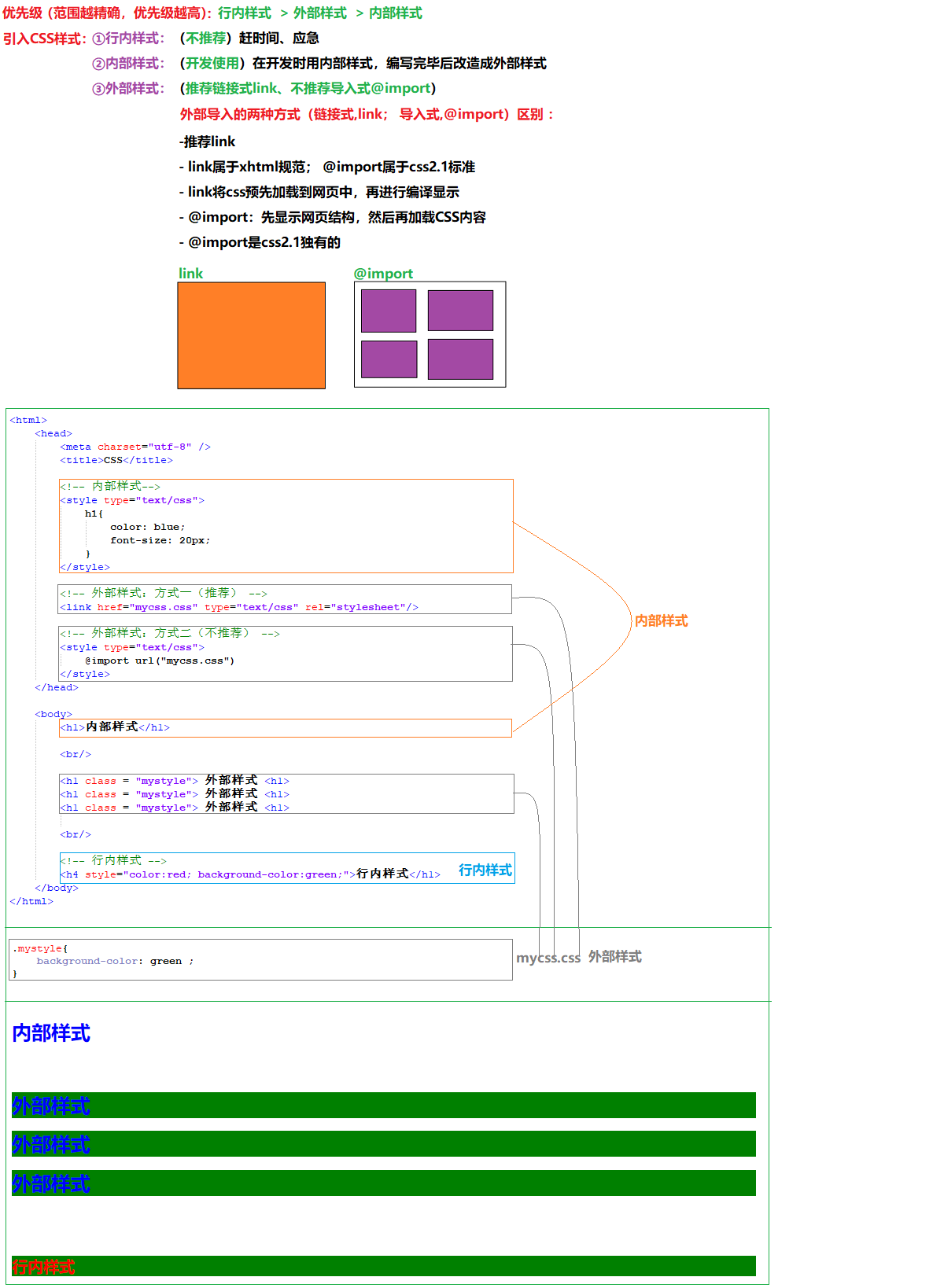944x1288 pixels.
Task: Click the gray "外部样式" label beside mycss.css
Action: [614, 957]
